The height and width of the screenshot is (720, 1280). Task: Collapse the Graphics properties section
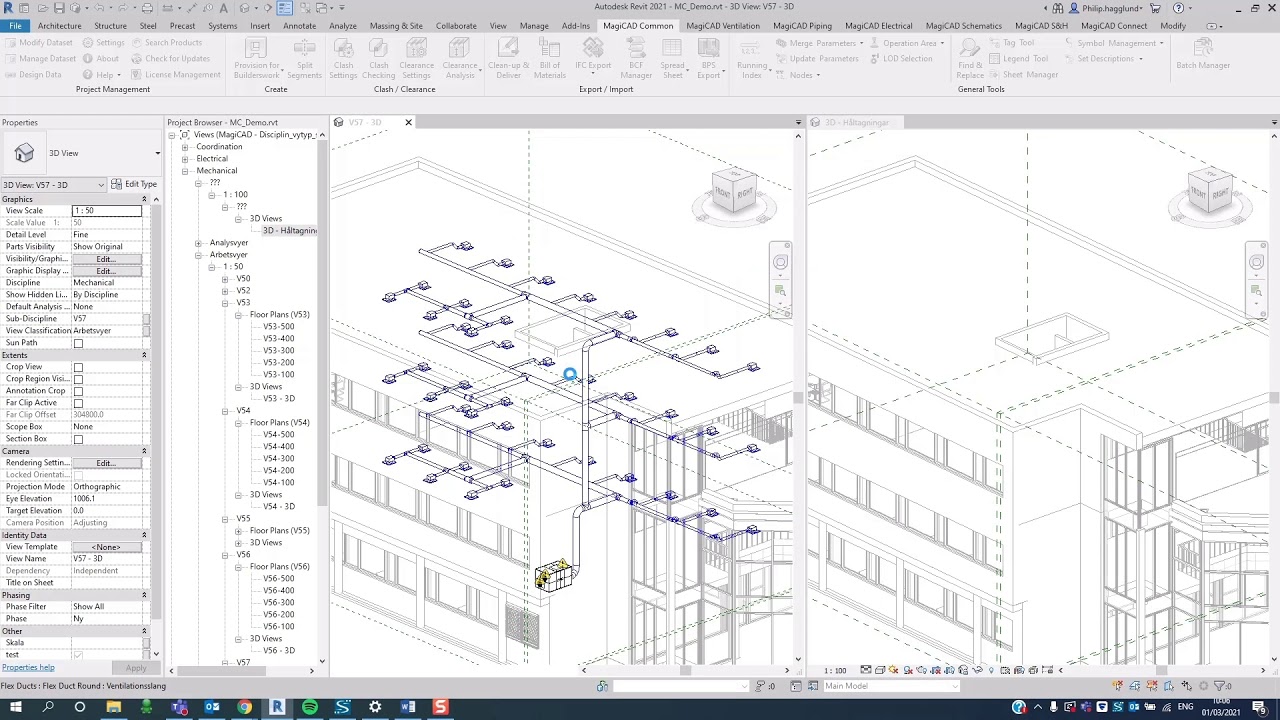coord(144,199)
